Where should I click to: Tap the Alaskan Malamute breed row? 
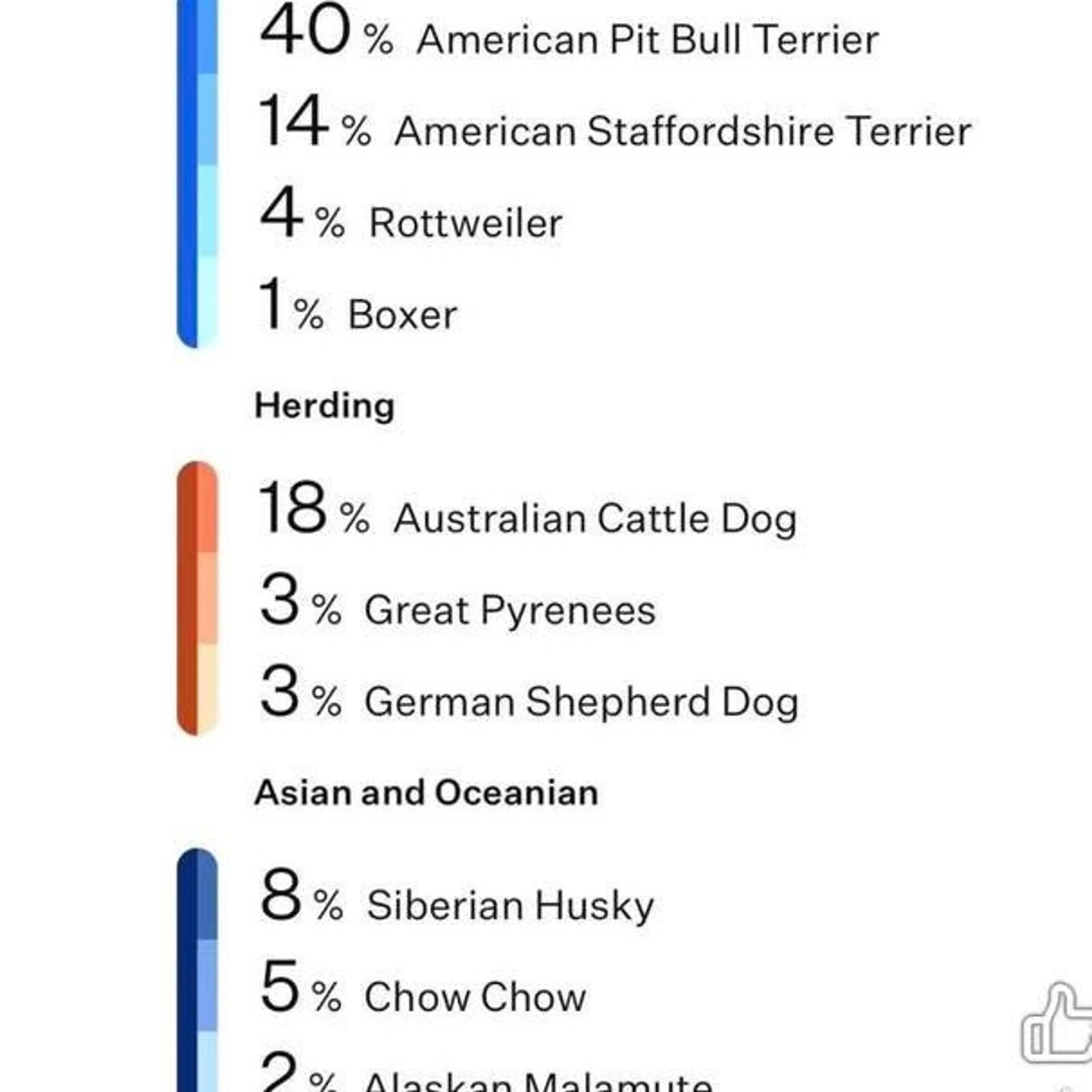point(537,1081)
